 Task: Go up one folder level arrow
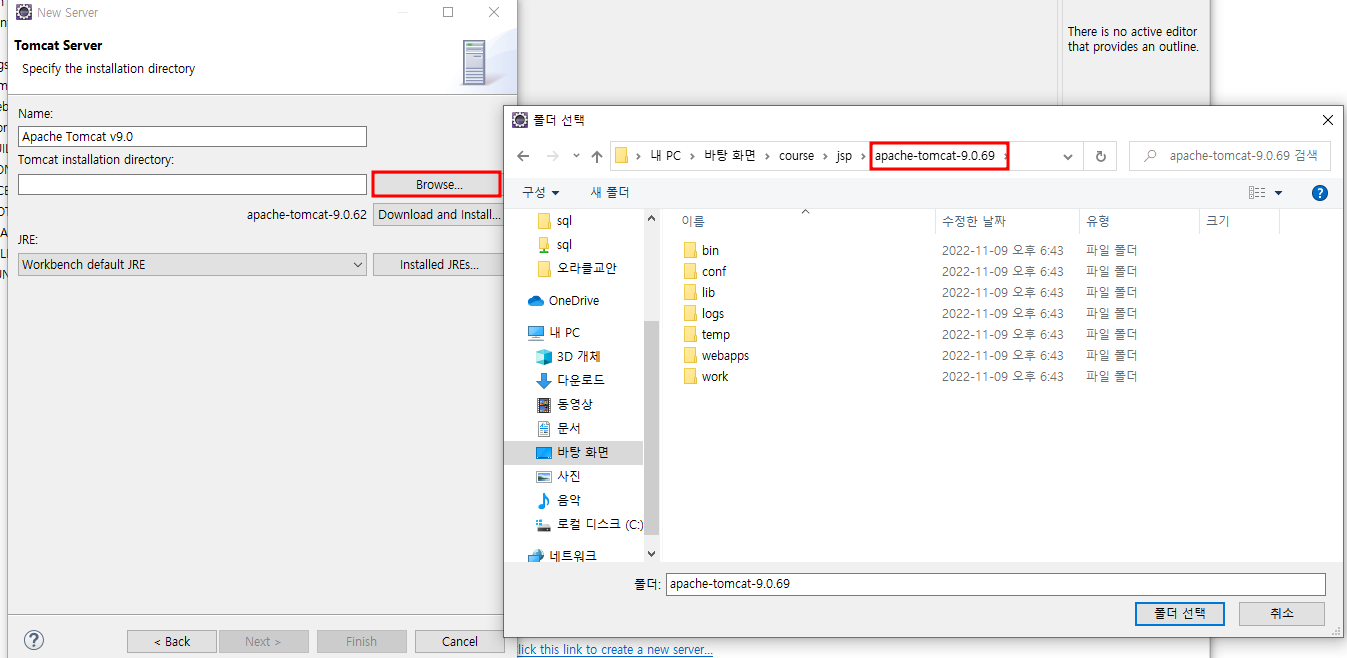597,156
